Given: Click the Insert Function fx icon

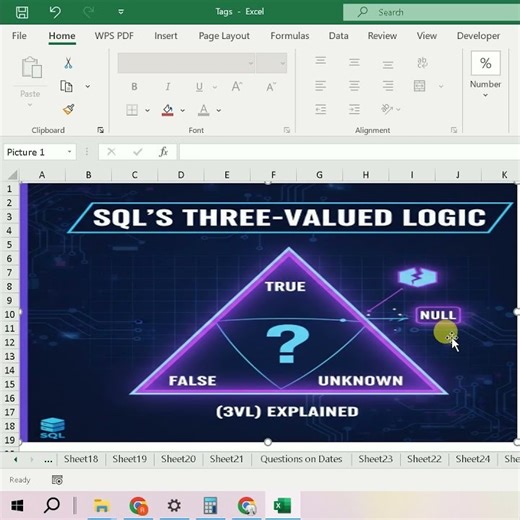Looking at the screenshot, I should (163, 152).
